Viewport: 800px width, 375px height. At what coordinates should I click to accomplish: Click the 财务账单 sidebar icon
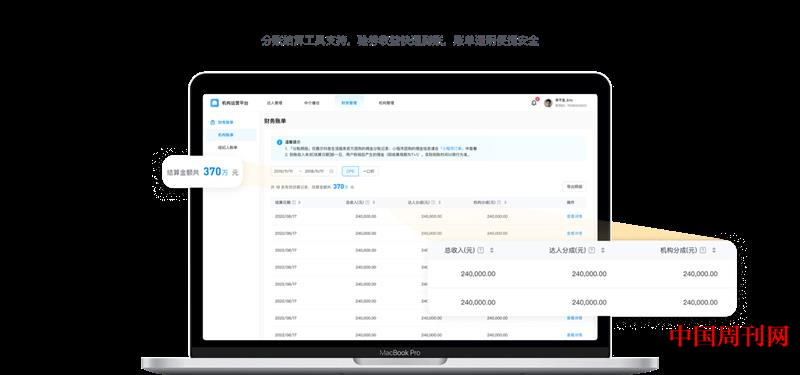213,122
